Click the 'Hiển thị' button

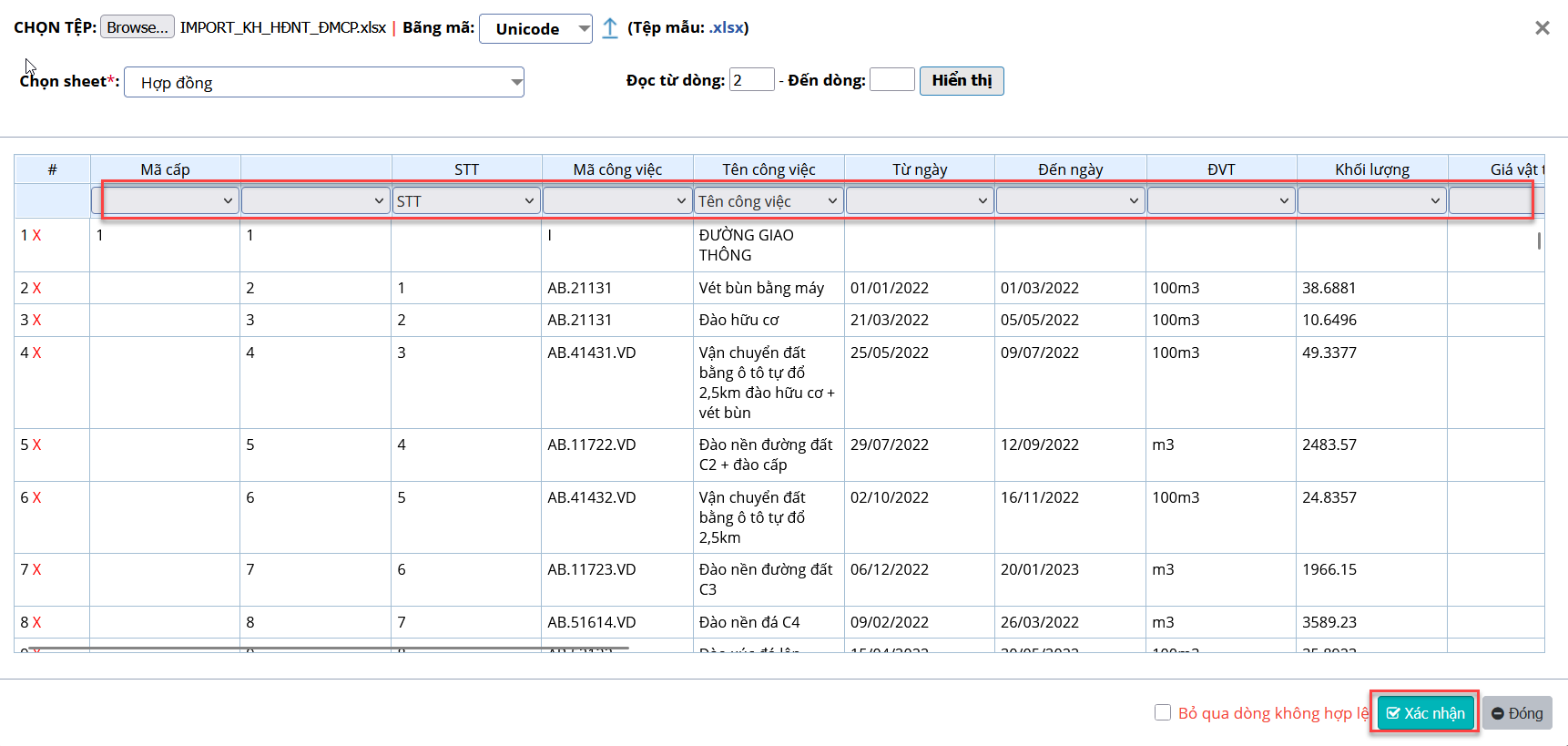(x=962, y=80)
